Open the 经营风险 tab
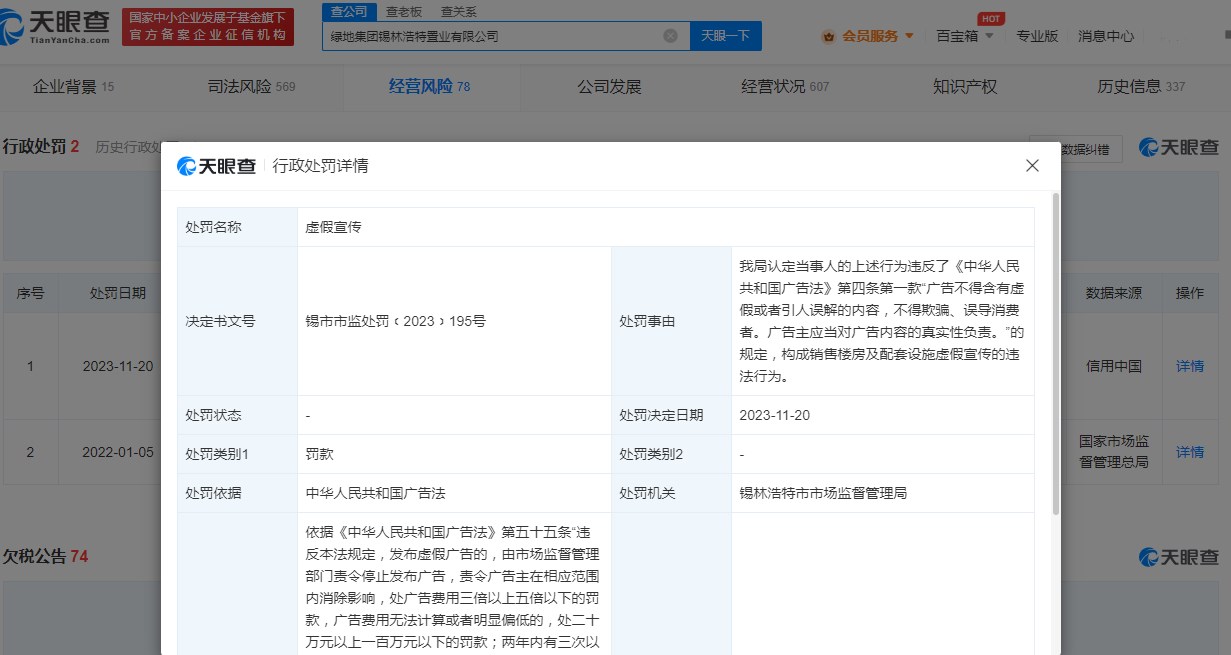1231x655 pixels. click(x=429, y=87)
